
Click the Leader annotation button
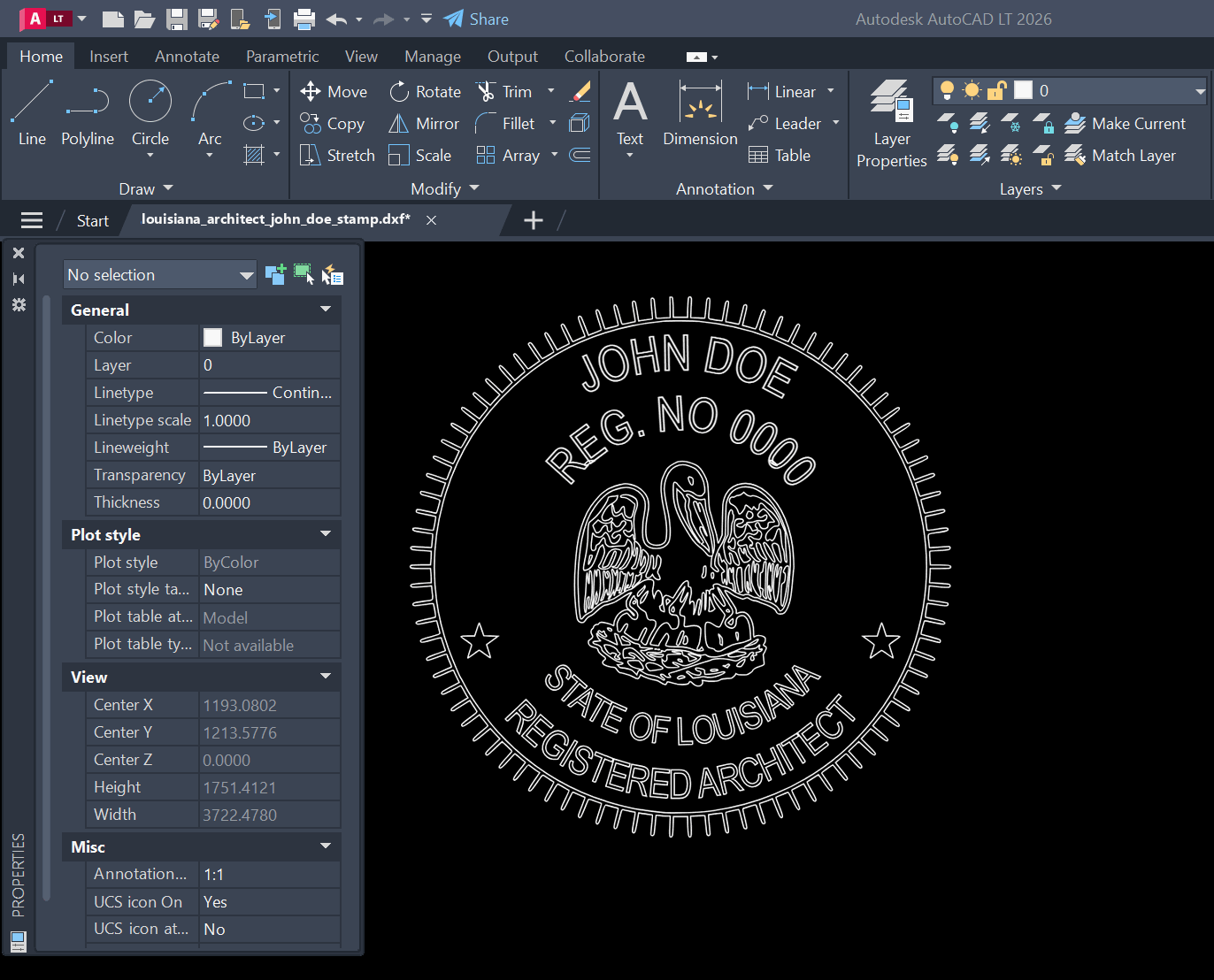point(785,123)
